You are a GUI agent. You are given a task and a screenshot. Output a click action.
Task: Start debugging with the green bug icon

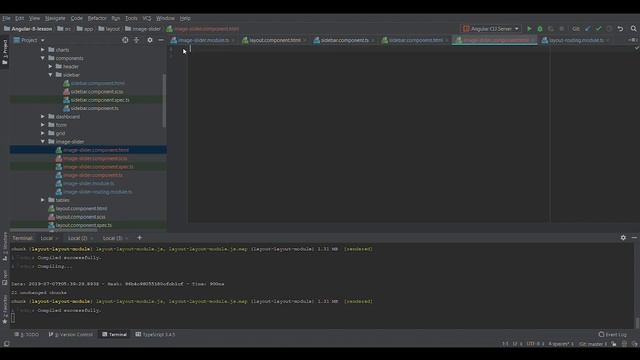(540, 29)
